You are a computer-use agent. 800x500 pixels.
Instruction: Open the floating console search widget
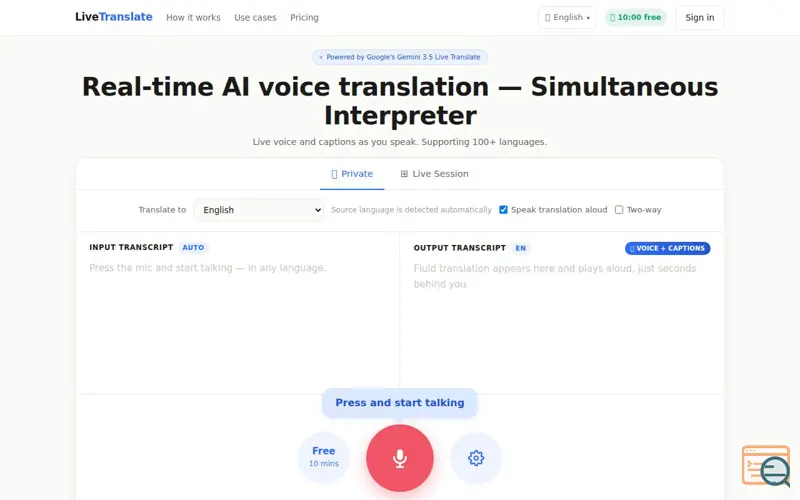[x=766, y=466]
